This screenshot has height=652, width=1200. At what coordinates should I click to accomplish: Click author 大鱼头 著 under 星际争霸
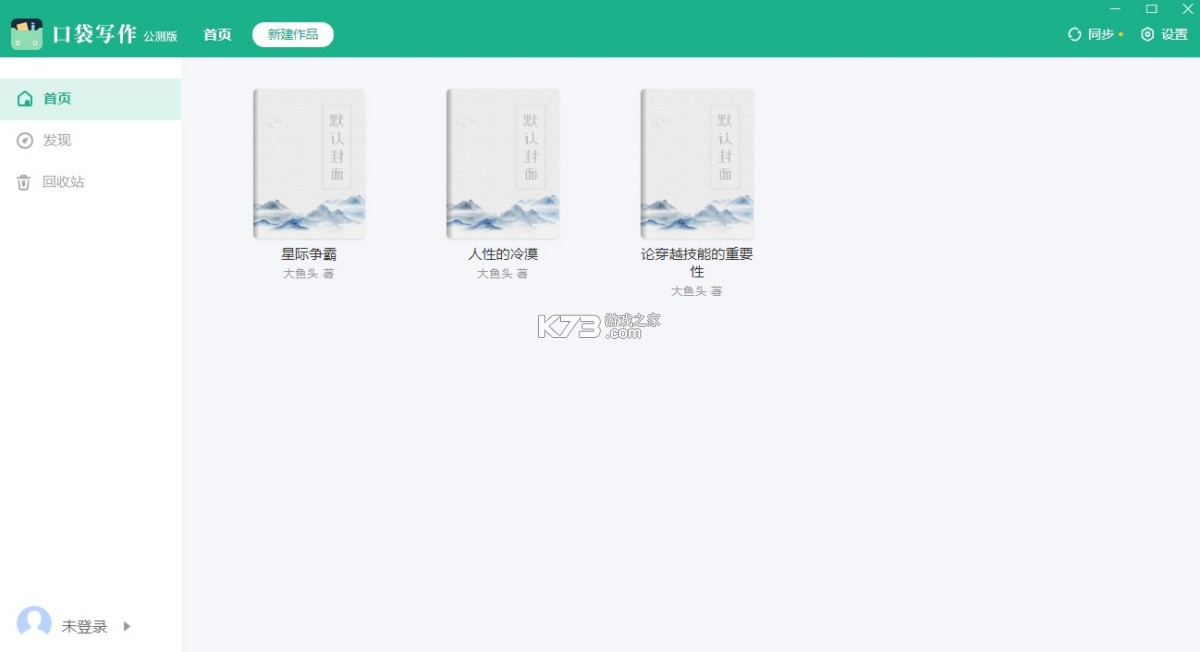tap(309, 274)
